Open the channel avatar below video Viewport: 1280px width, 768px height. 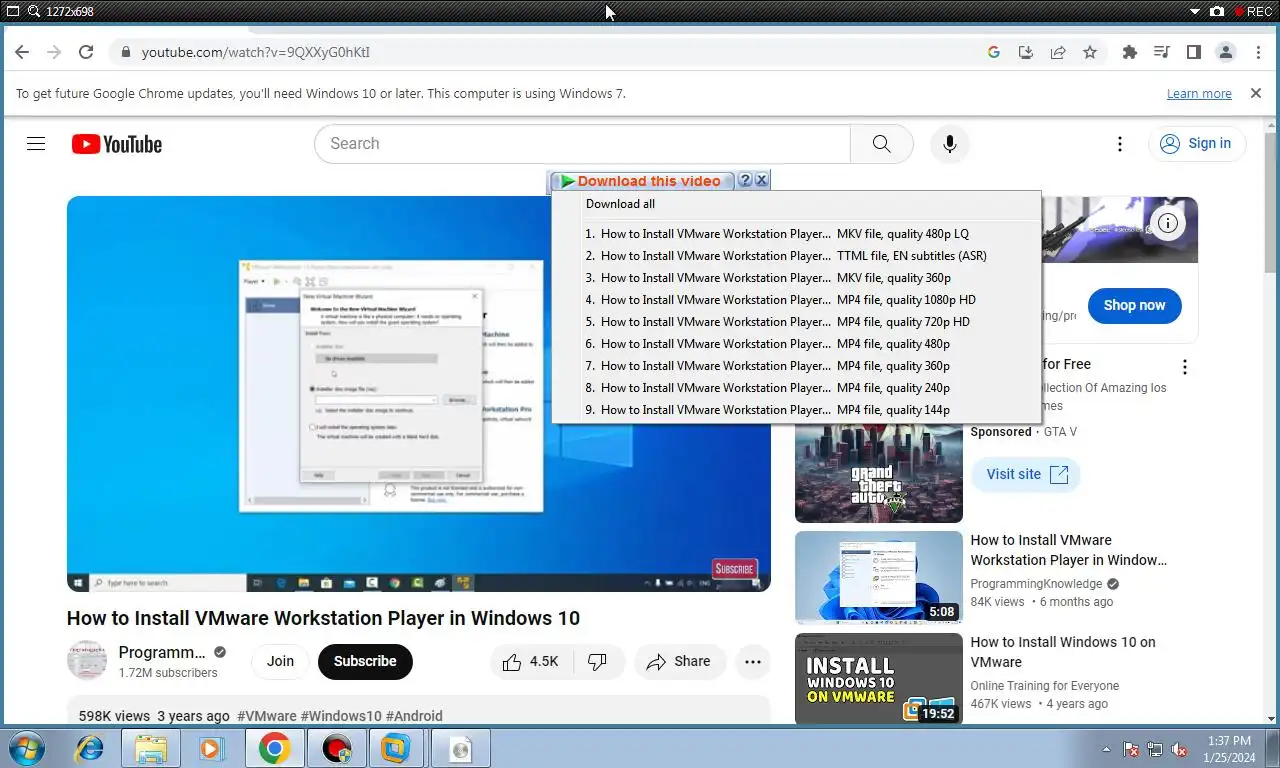point(87,661)
